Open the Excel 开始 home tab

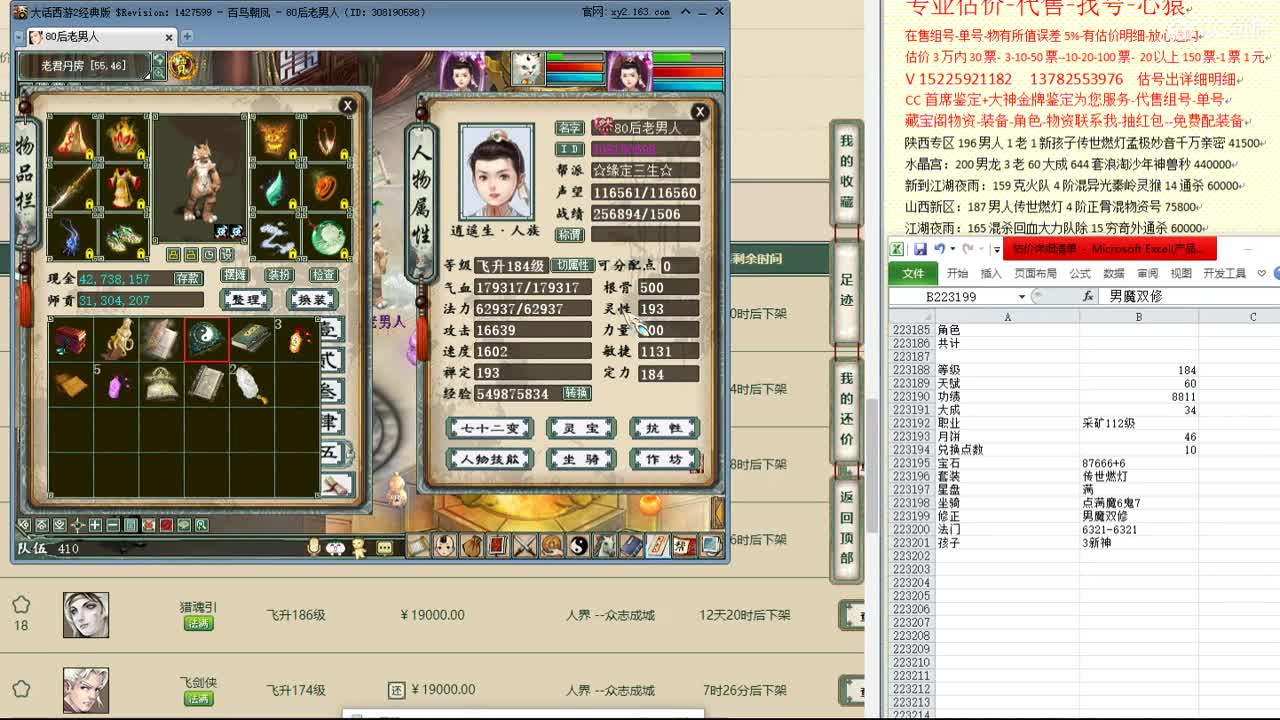click(957, 273)
